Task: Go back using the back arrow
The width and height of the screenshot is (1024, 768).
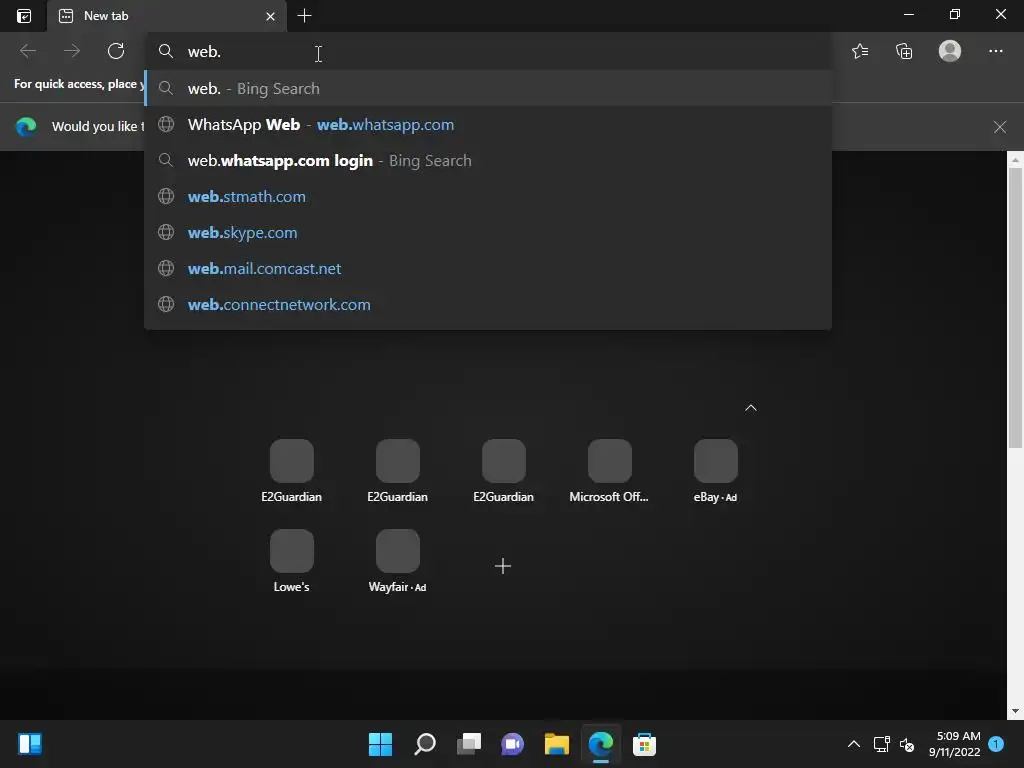Action: [28, 51]
